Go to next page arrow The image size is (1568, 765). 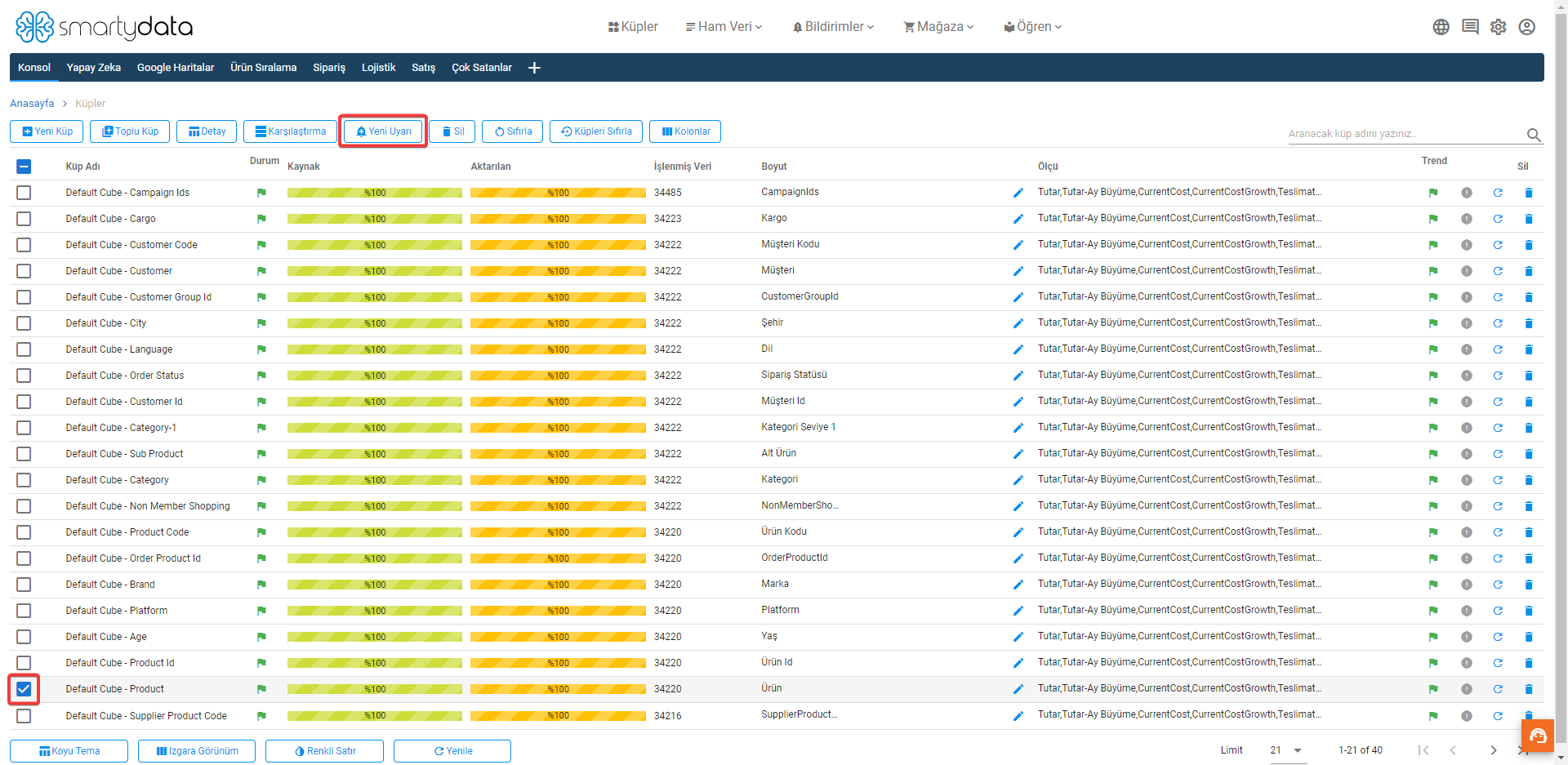[x=1494, y=750]
